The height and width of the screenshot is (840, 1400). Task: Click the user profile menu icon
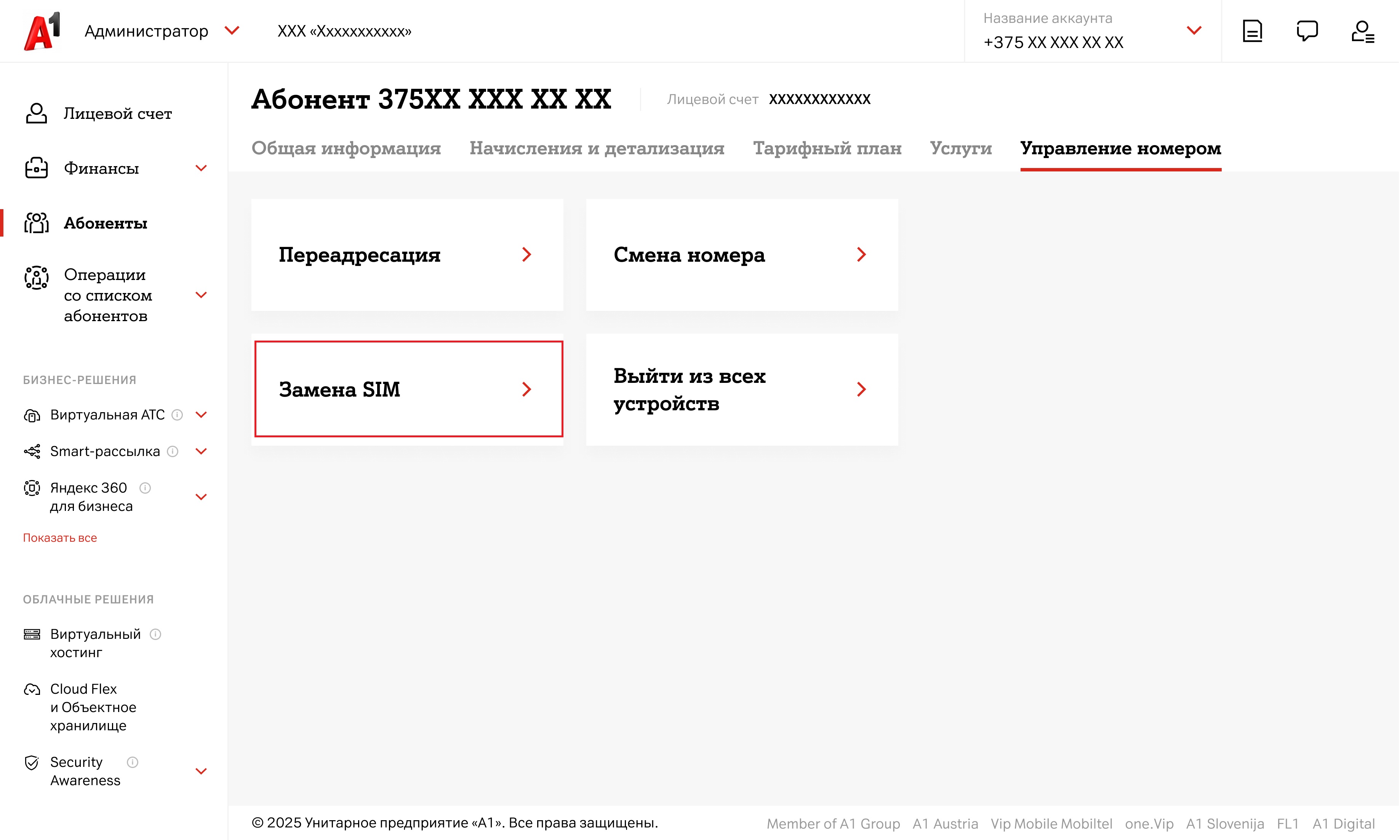coord(1363,31)
